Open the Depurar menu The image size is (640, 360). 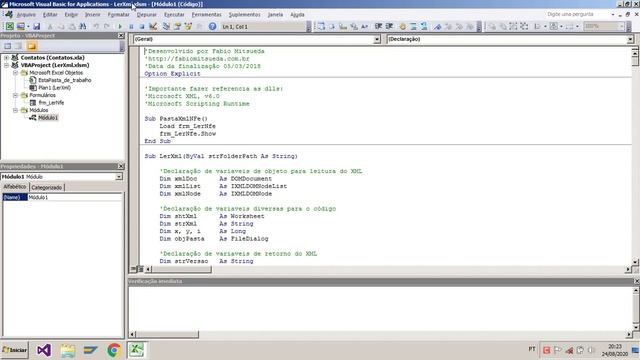(147, 15)
